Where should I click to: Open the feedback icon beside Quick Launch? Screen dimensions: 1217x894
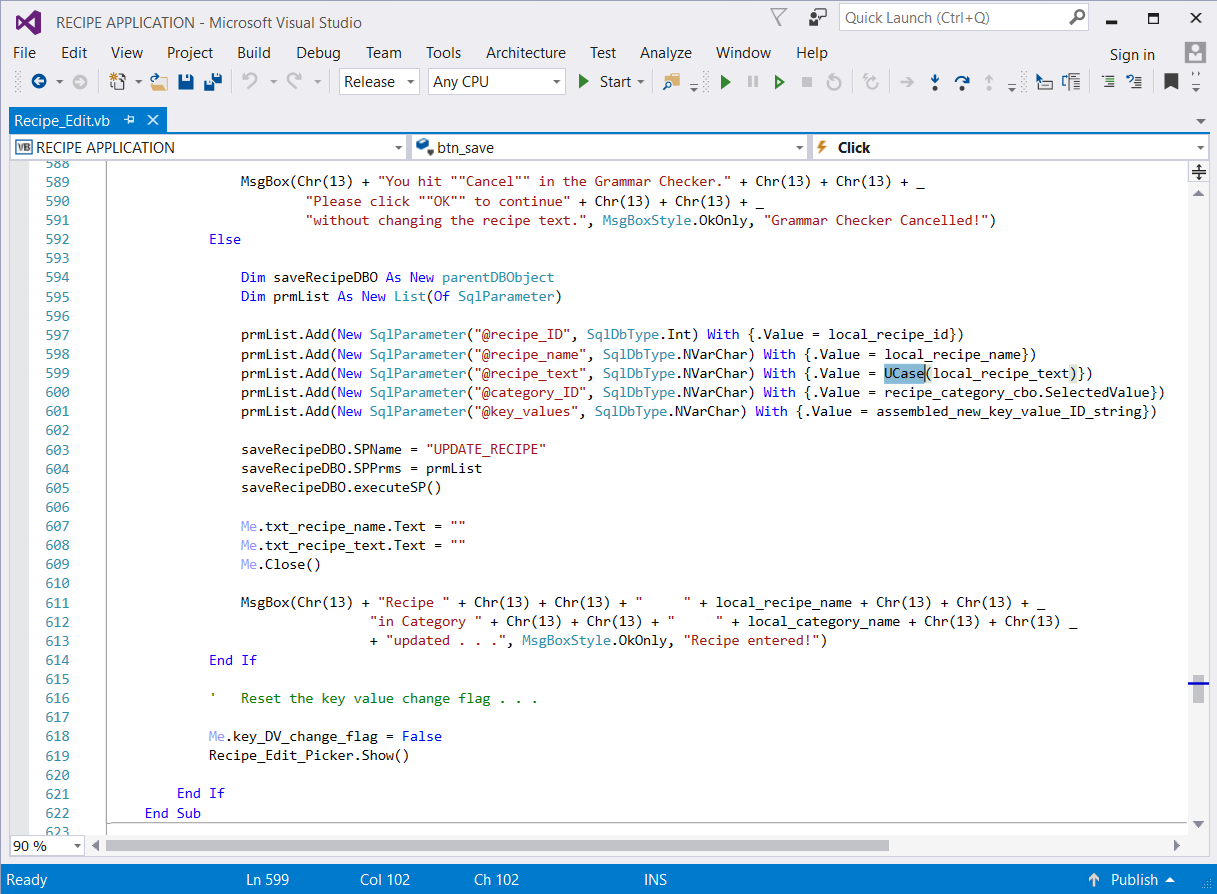(818, 18)
